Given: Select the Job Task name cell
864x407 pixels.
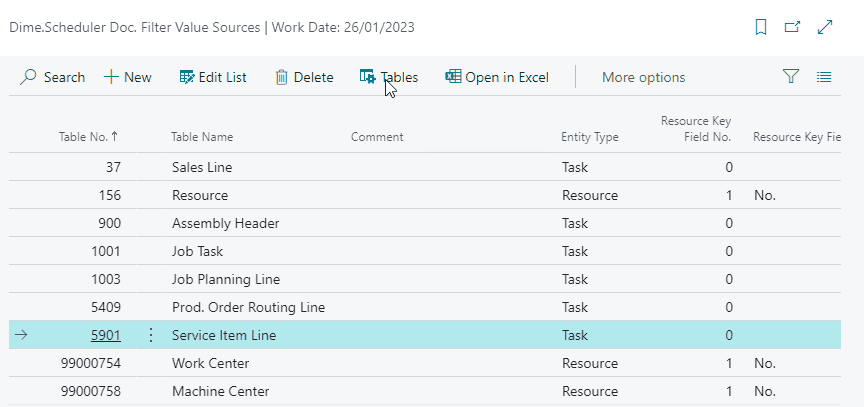Looking at the screenshot, I should click(x=197, y=251).
